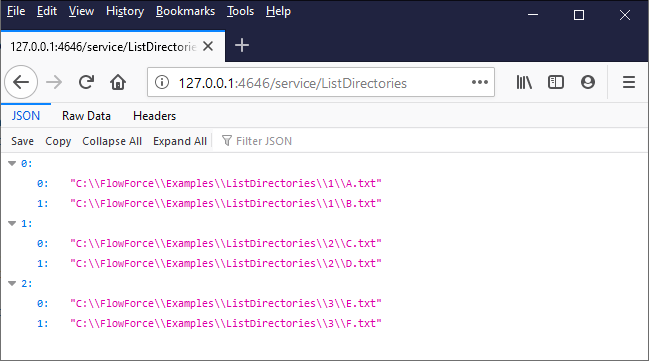Screen dimensions: 649x361
Task: Click index 1 key of F.txt row
Action: pos(43,324)
